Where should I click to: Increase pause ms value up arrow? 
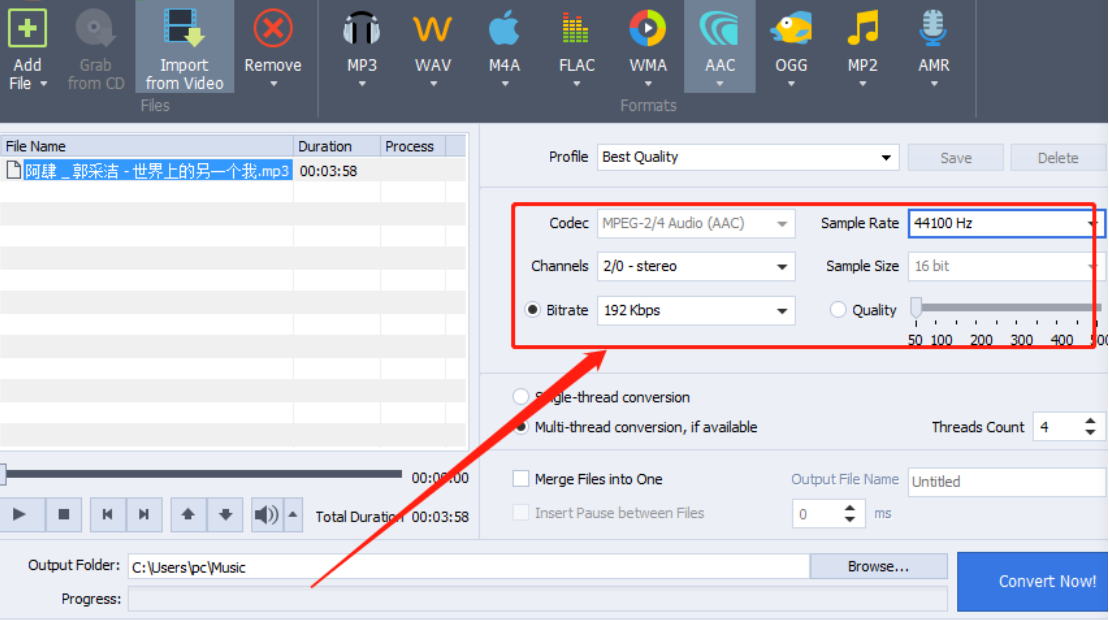pyautogui.click(x=849, y=507)
